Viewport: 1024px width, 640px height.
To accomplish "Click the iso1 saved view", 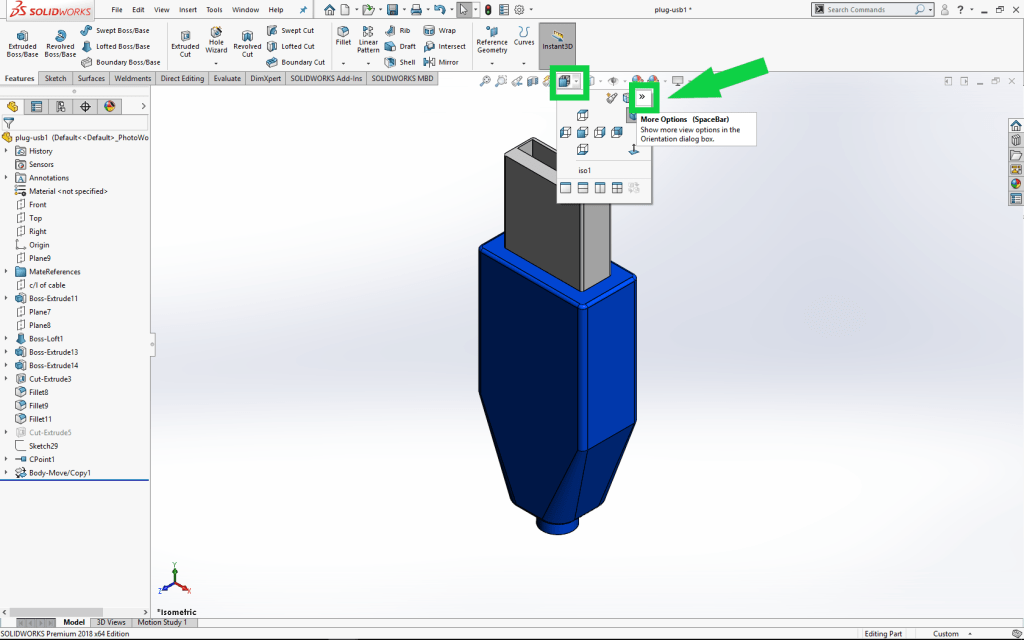I will coord(585,169).
